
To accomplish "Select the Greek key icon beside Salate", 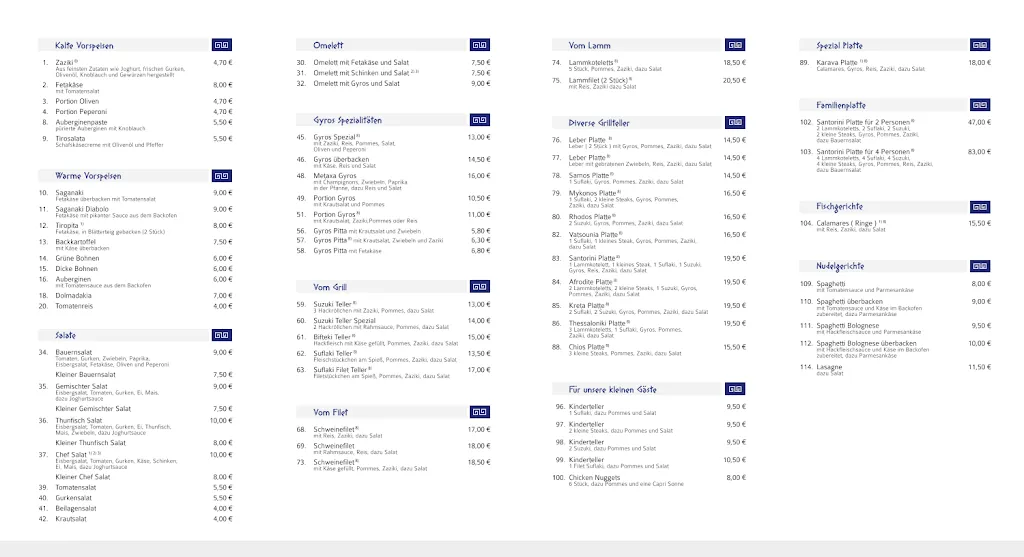I will coord(222,335).
